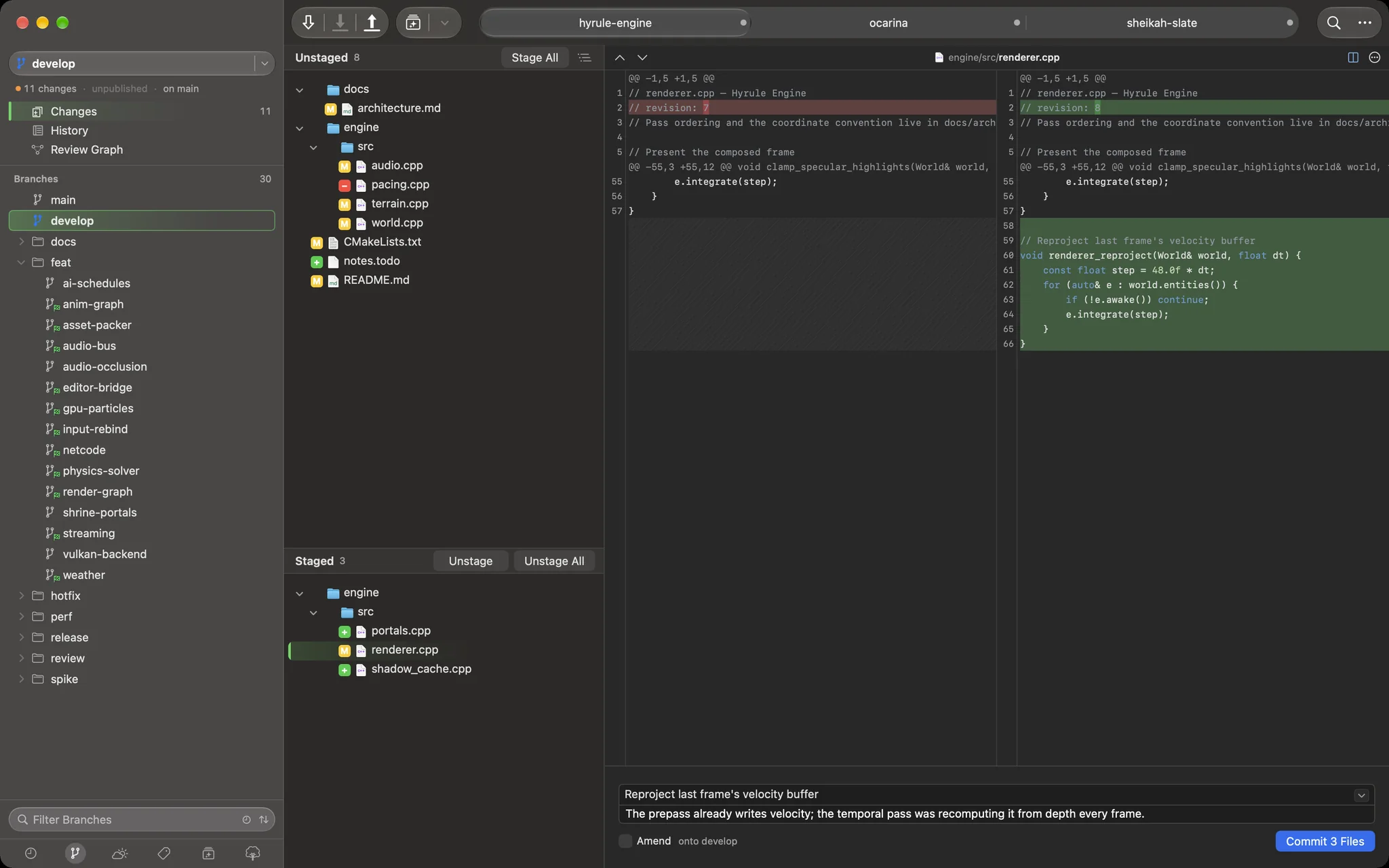Select pacing.cpp in the unstaged list
Image resolution: width=1389 pixels, height=868 pixels.
tap(444, 184)
